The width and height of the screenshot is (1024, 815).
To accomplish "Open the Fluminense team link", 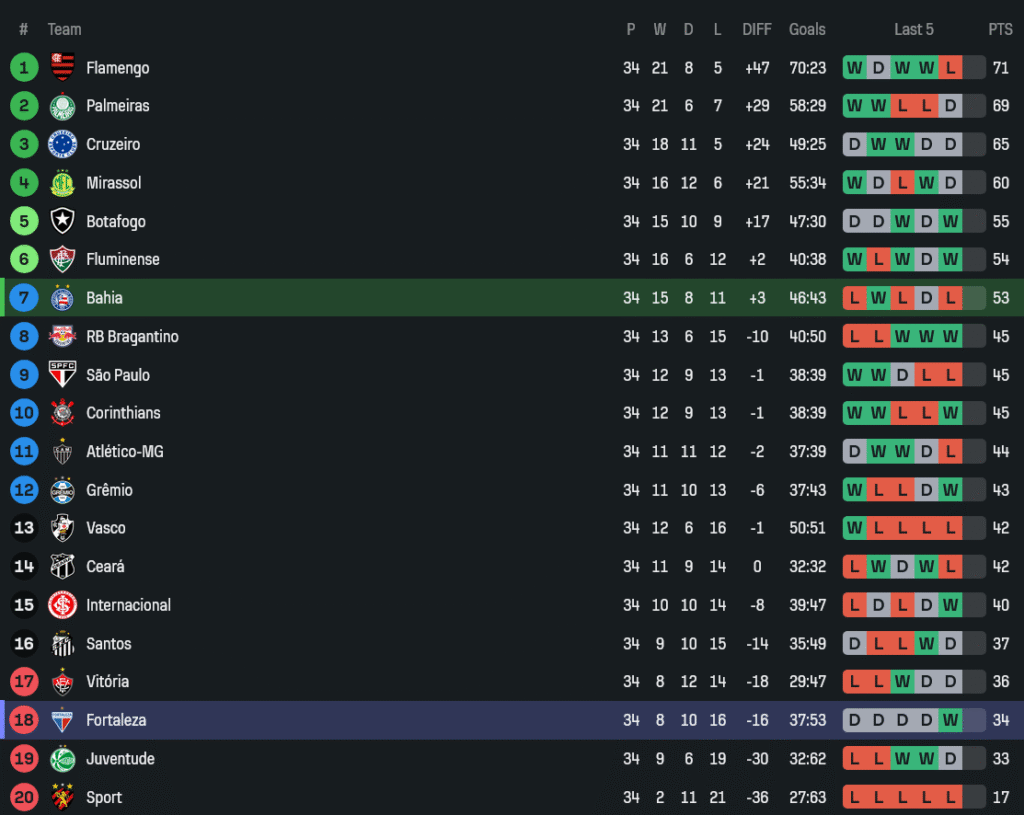I will point(123,259).
